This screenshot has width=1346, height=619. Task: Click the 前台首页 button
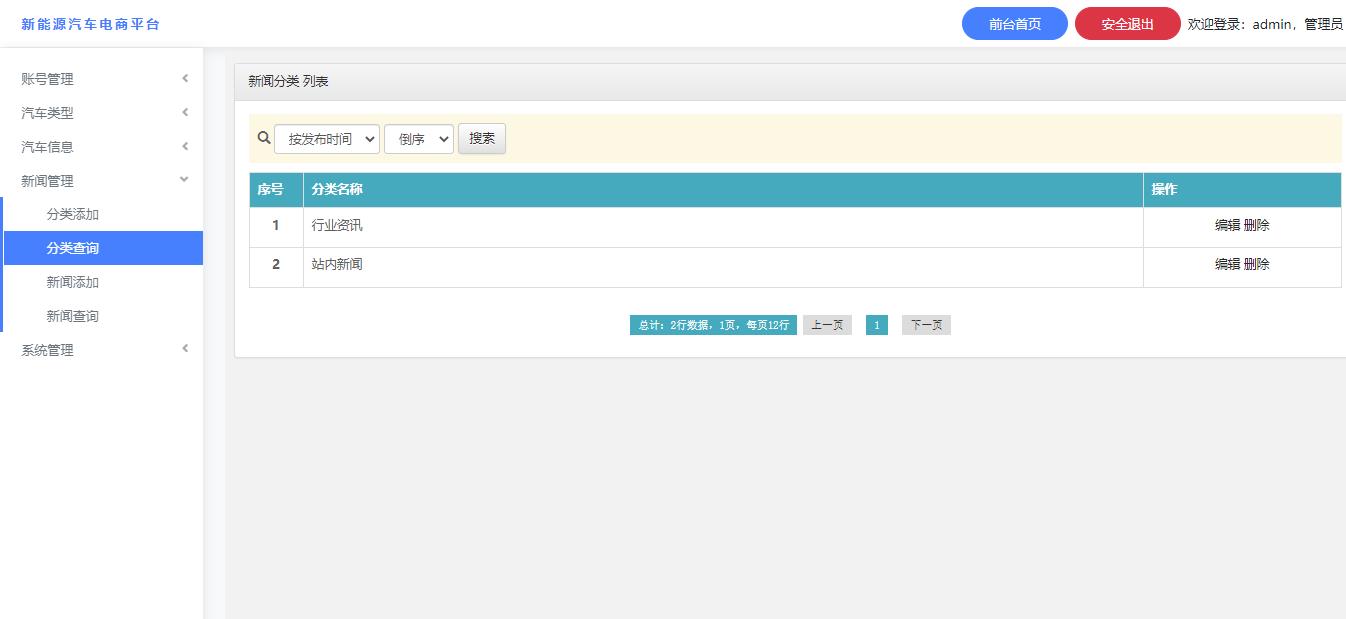click(x=1014, y=24)
